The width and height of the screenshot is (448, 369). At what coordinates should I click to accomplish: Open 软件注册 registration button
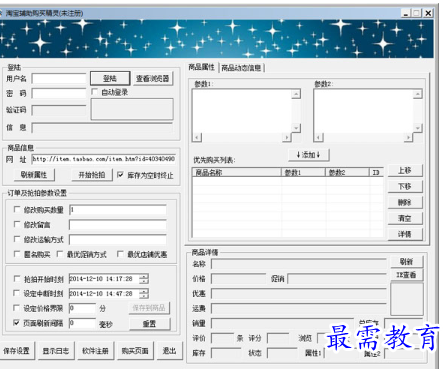click(95, 350)
